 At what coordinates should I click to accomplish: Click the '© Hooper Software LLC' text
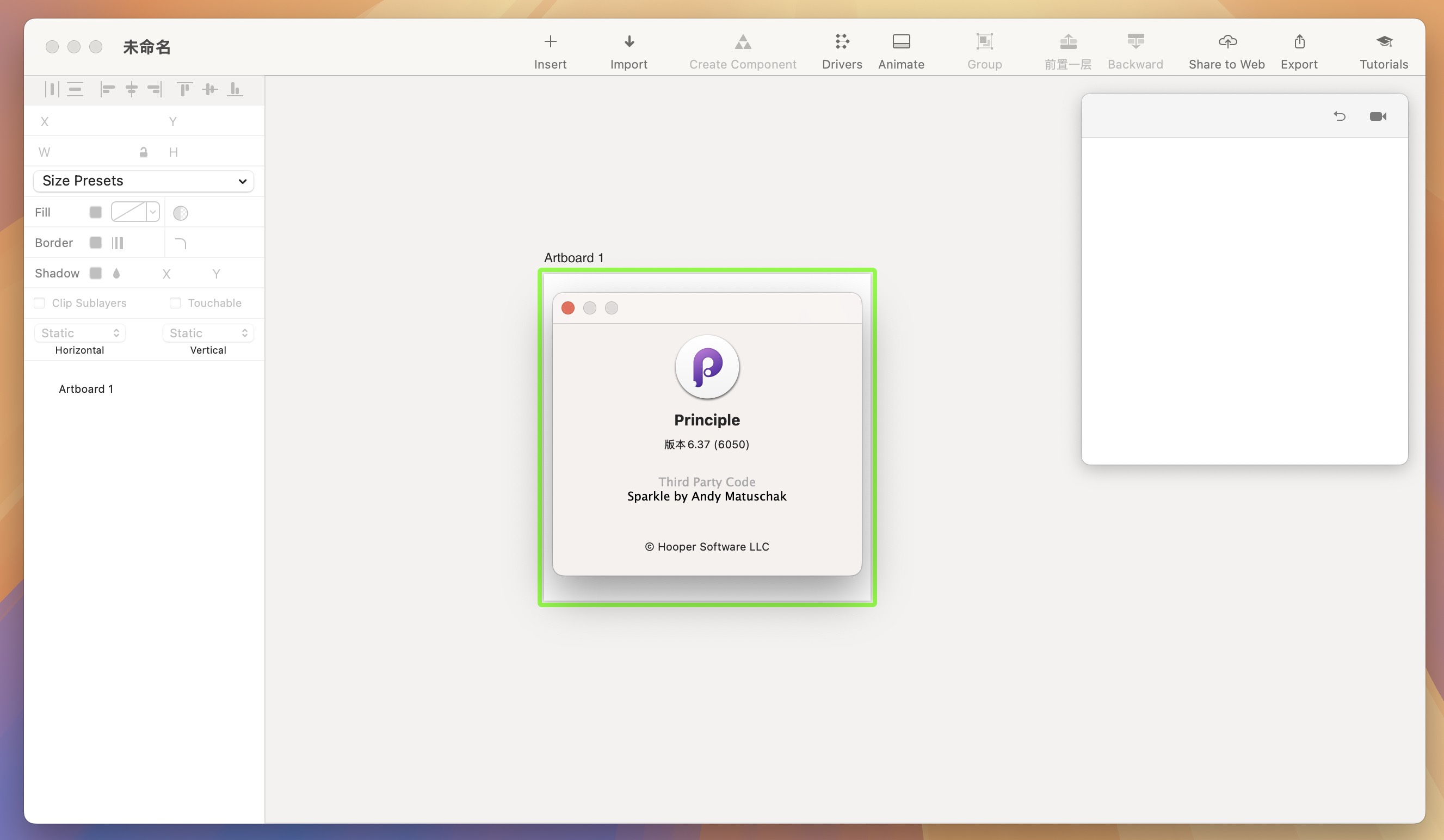coord(707,547)
